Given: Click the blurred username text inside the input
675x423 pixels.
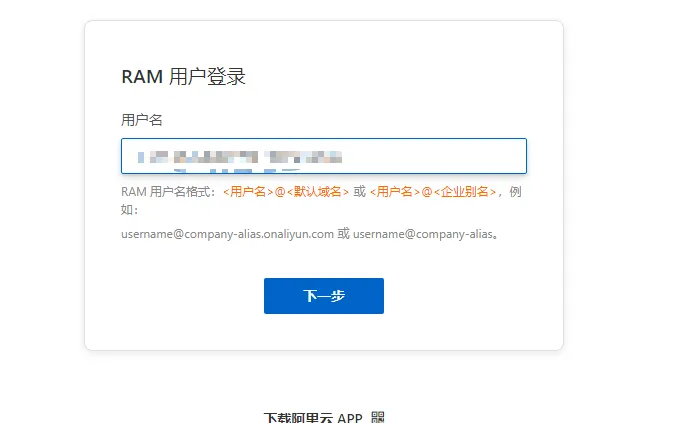Looking at the screenshot, I should coord(240,157).
